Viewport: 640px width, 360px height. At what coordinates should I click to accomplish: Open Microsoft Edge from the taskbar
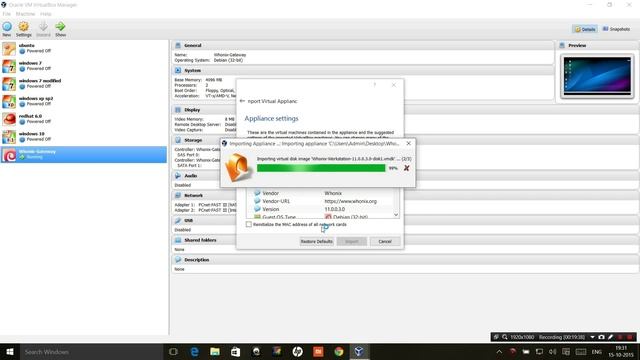[194, 351]
